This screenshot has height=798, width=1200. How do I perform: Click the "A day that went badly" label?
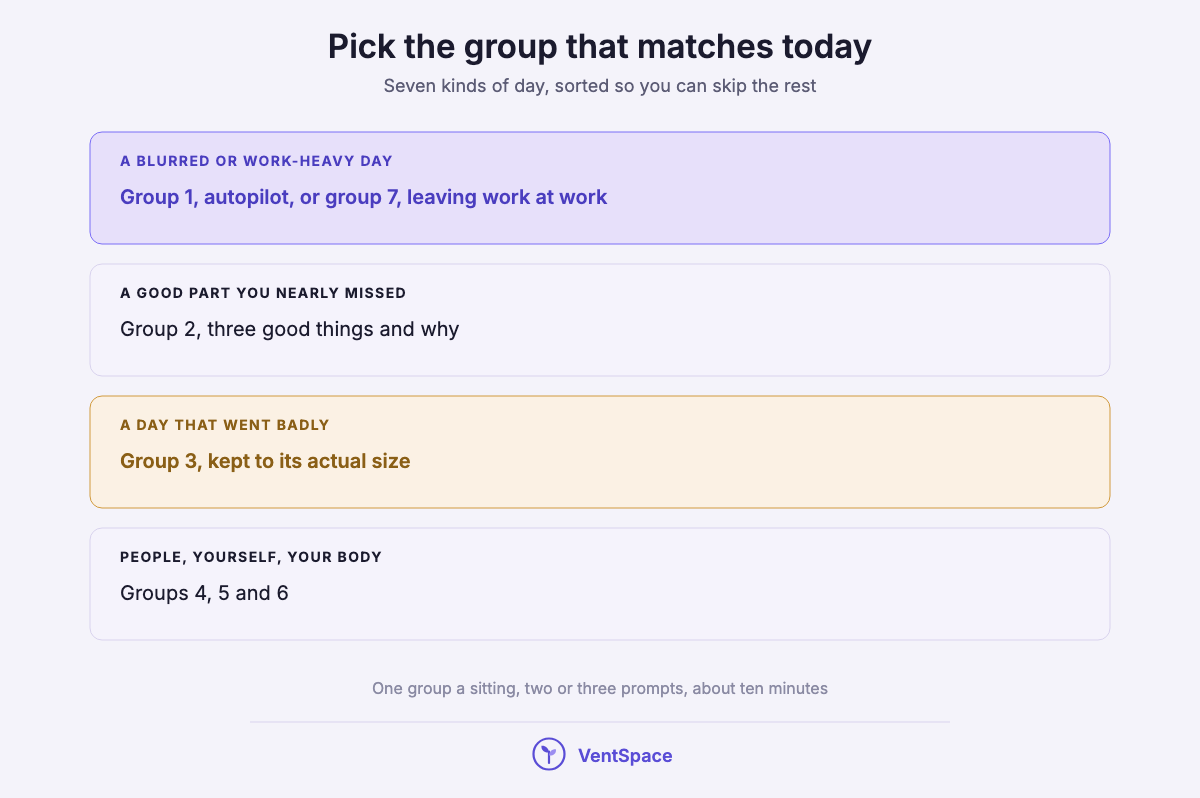pos(225,425)
